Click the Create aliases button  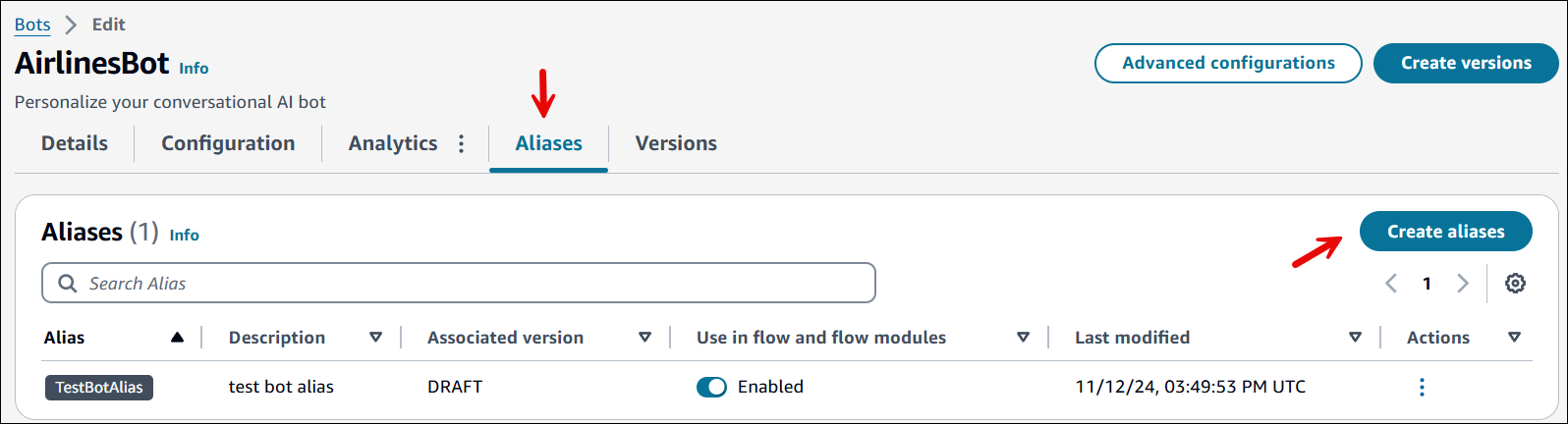click(x=1445, y=232)
